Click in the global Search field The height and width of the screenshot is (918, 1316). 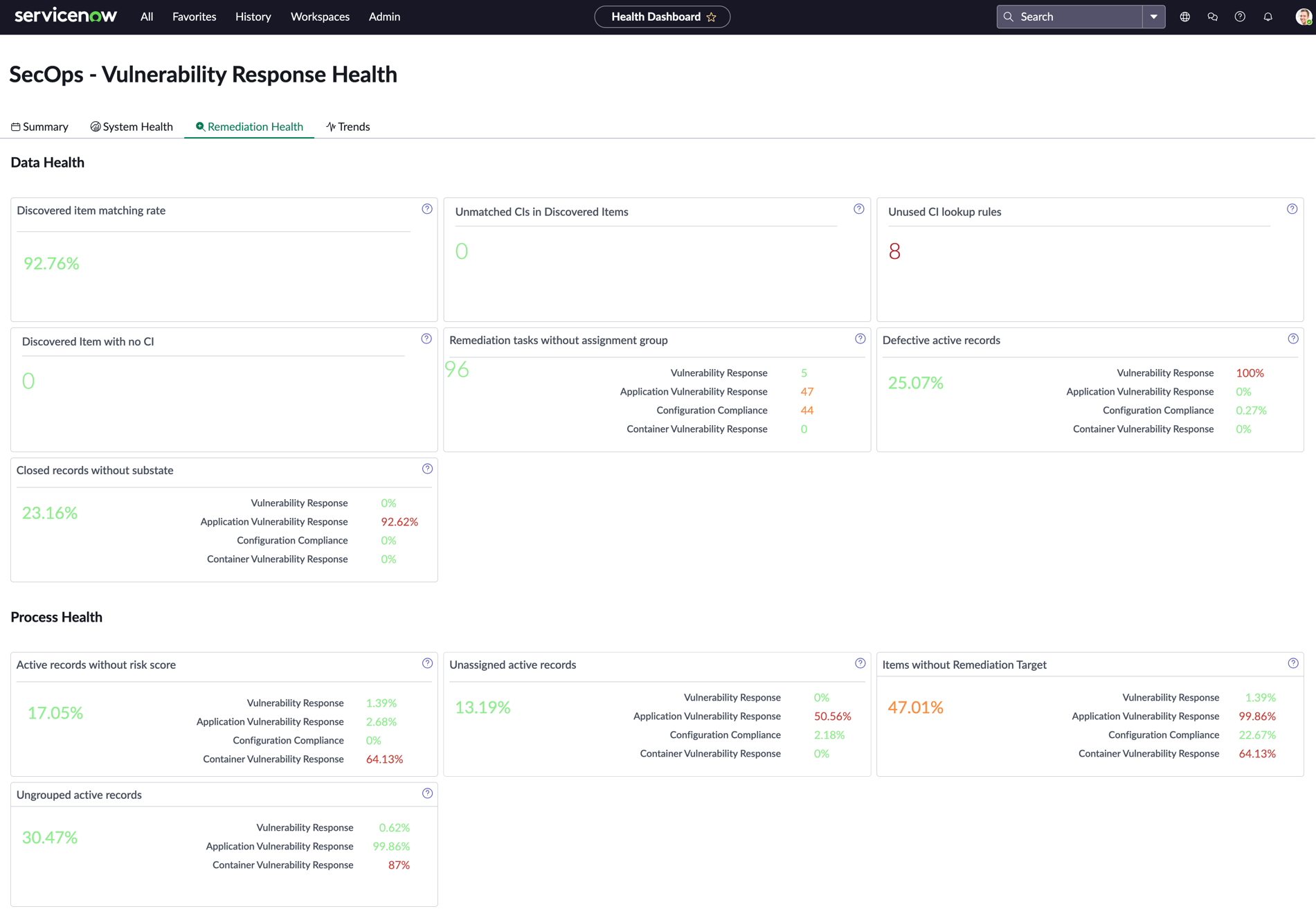coord(1070,17)
